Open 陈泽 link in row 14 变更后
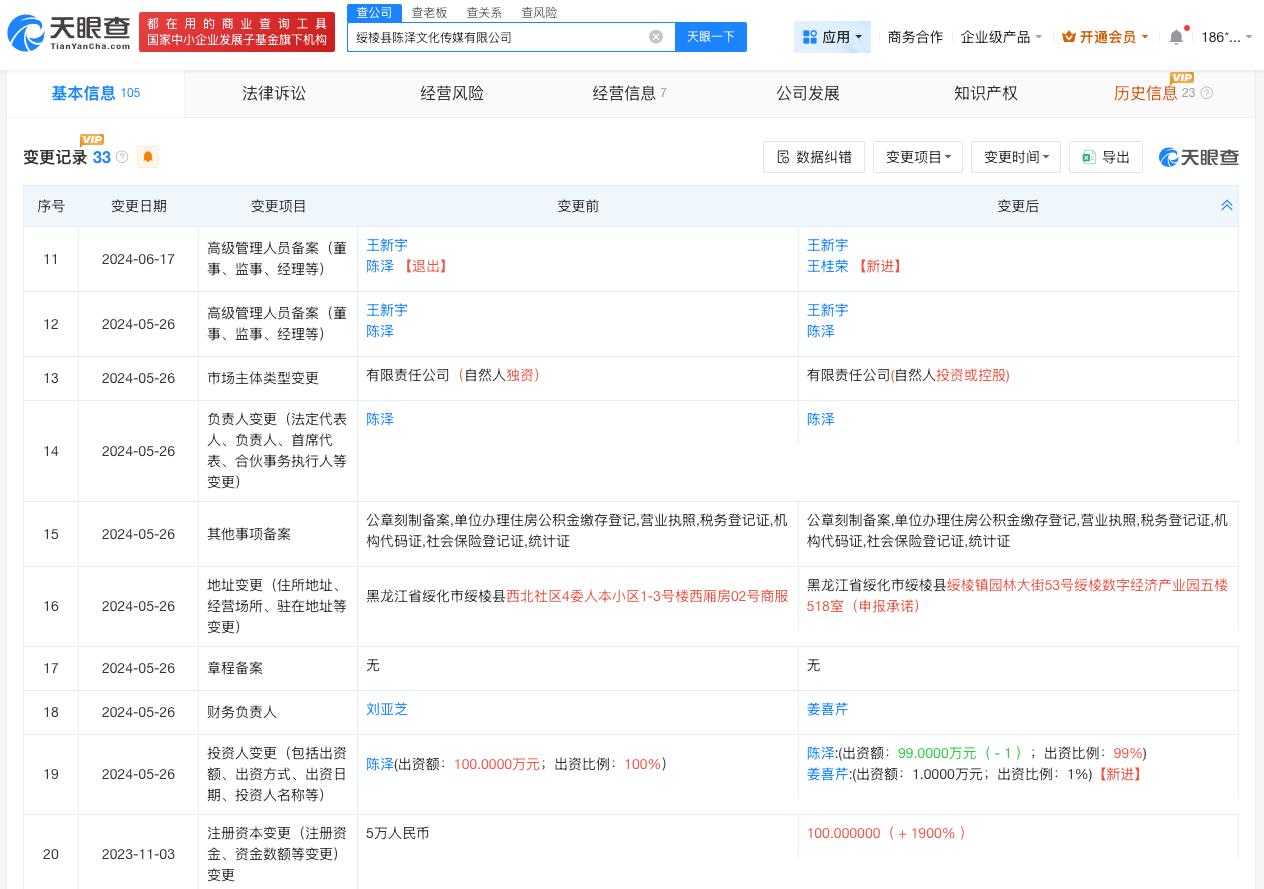This screenshot has height=889, width=1264. [x=821, y=419]
